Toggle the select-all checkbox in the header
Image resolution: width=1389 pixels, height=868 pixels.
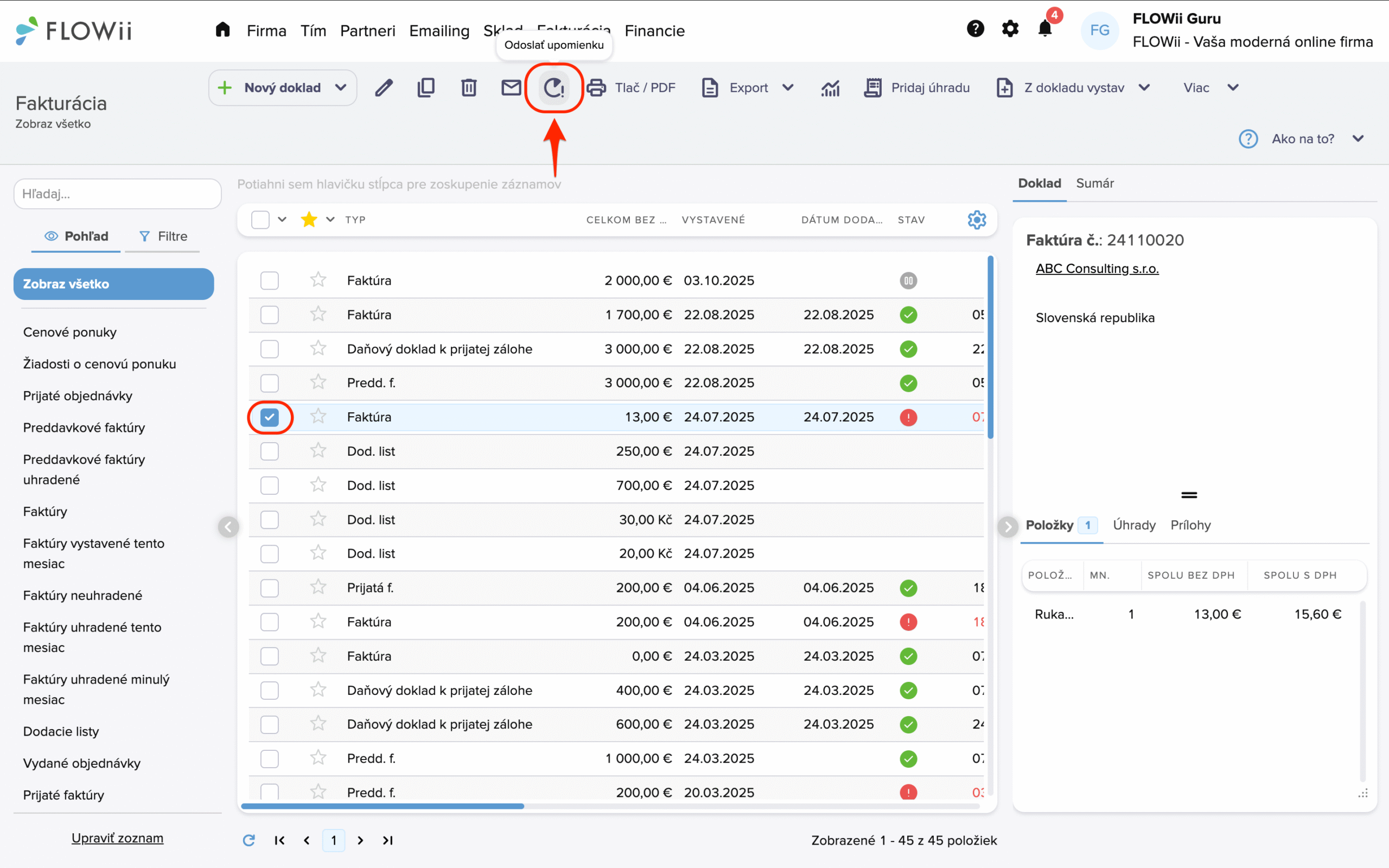point(260,220)
